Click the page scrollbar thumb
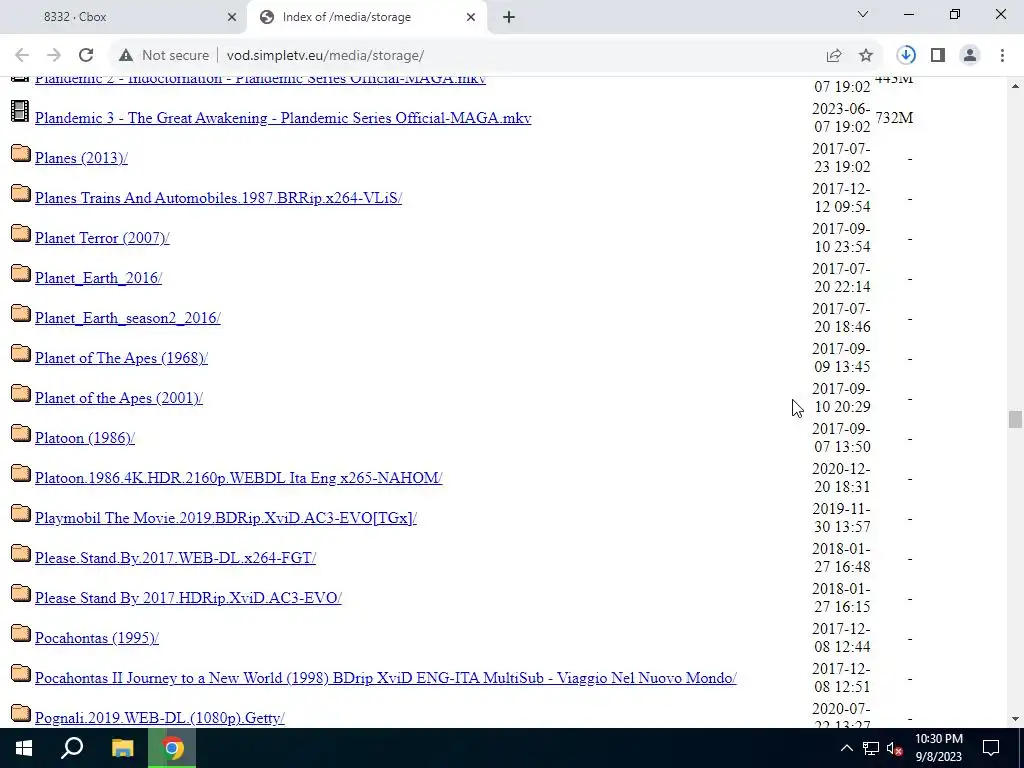This screenshot has height=768, width=1024. [x=1014, y=419]
